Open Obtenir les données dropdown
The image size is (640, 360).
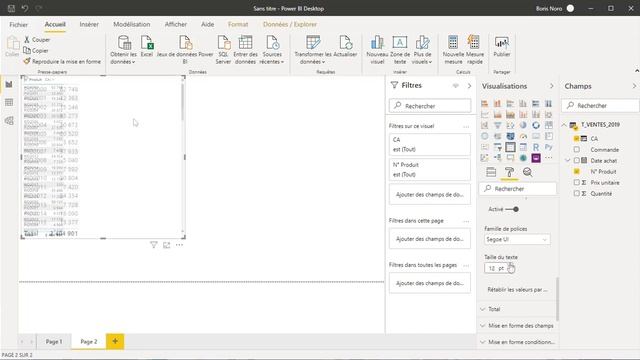123,50
